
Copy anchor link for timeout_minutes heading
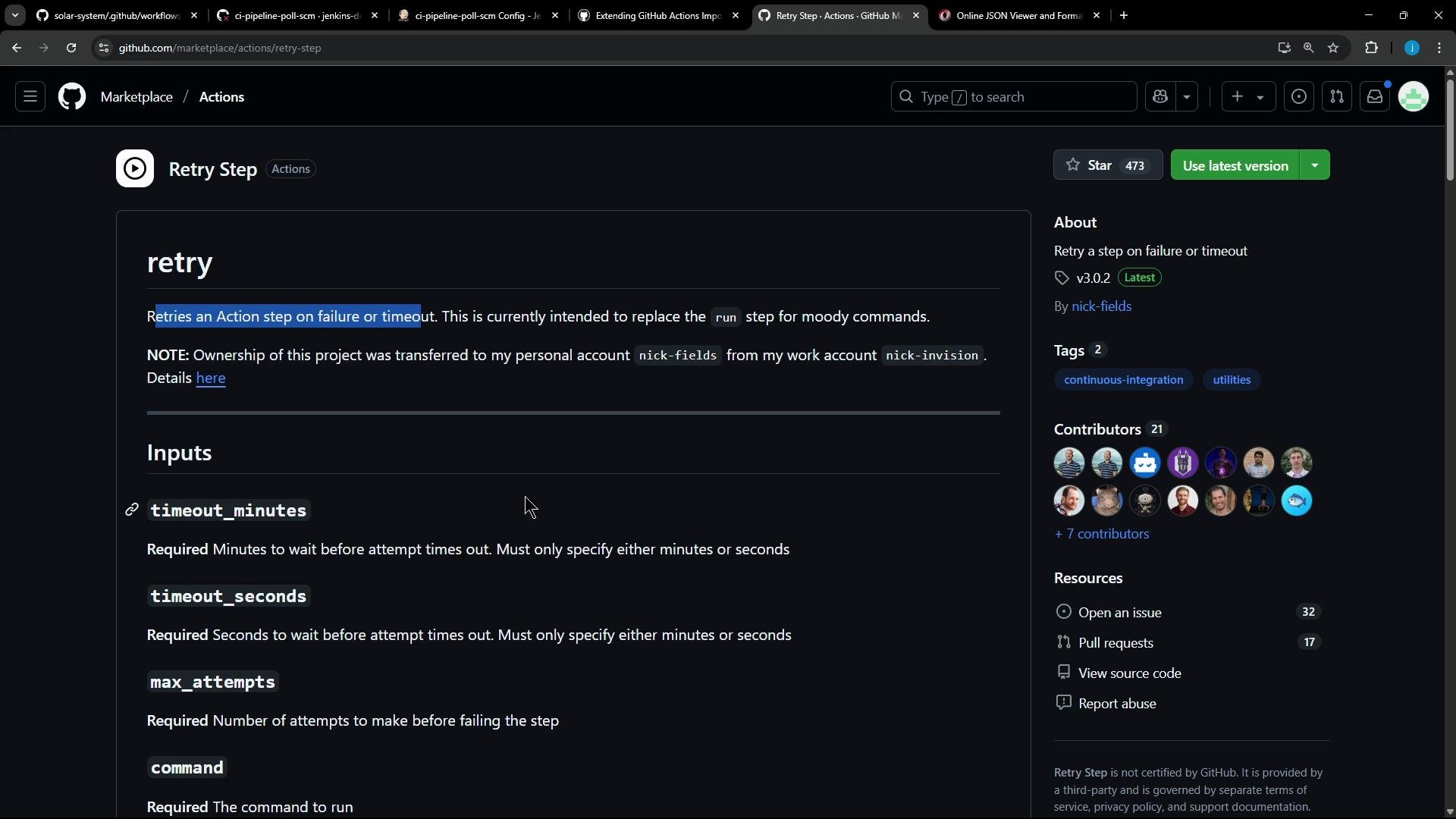tap(132, 510)
